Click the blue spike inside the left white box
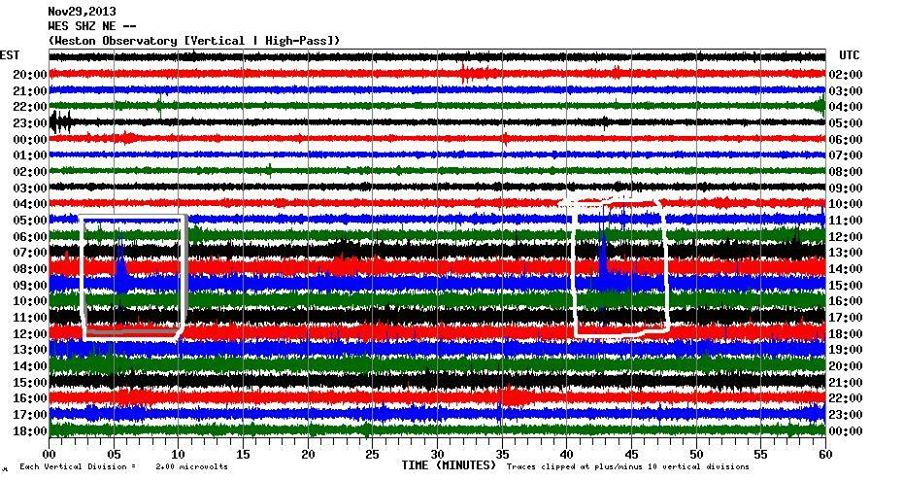The width and height of the screenshot is (903, 480). point(120,268)
